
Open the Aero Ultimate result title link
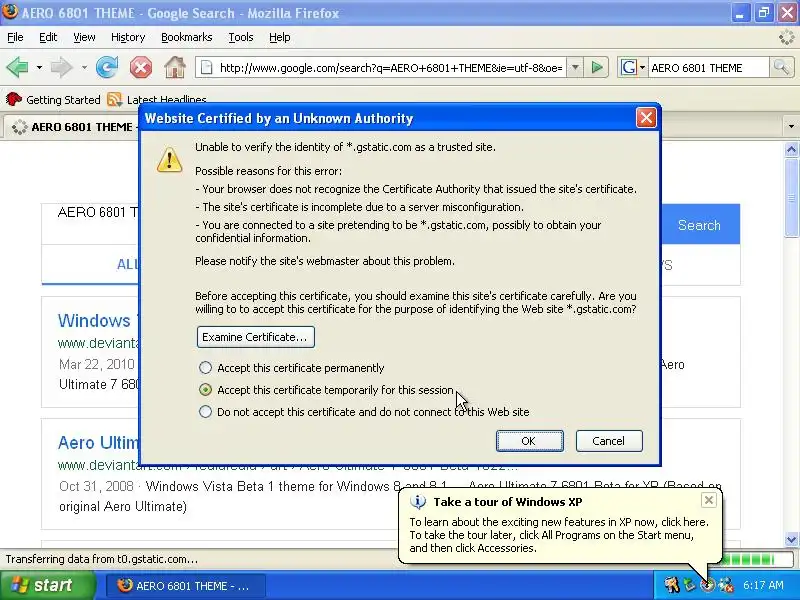coord(98,442)
